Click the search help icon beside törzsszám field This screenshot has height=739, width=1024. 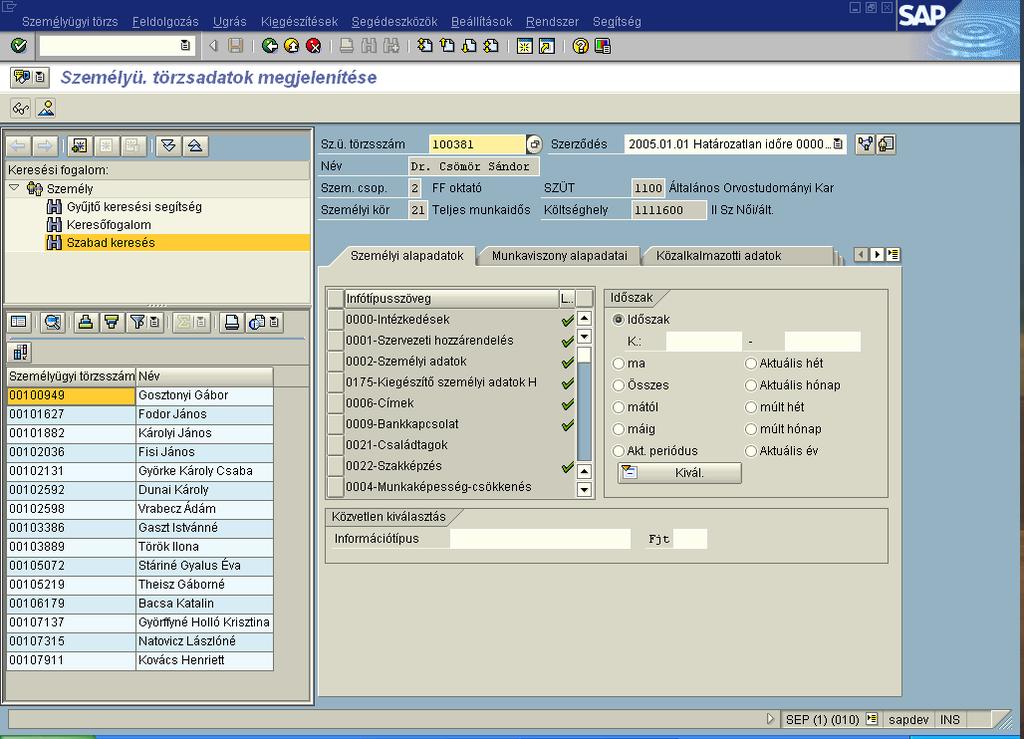(x=534, y=144)
